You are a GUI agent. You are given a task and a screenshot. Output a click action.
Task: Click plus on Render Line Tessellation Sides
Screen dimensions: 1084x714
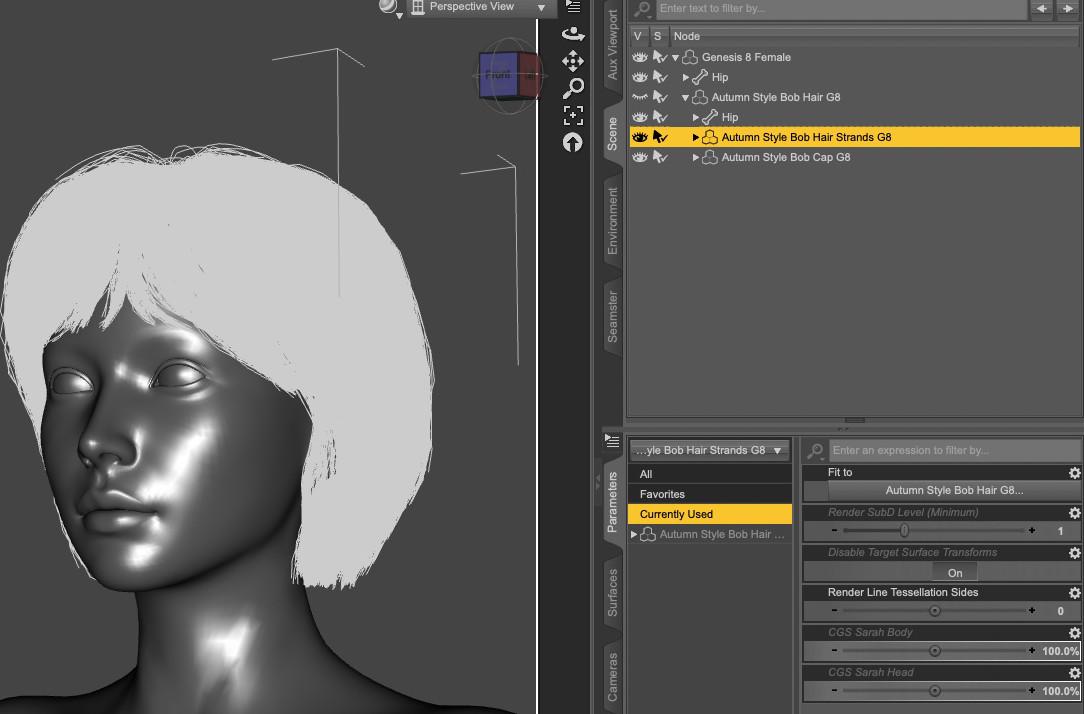(1032, 610)
